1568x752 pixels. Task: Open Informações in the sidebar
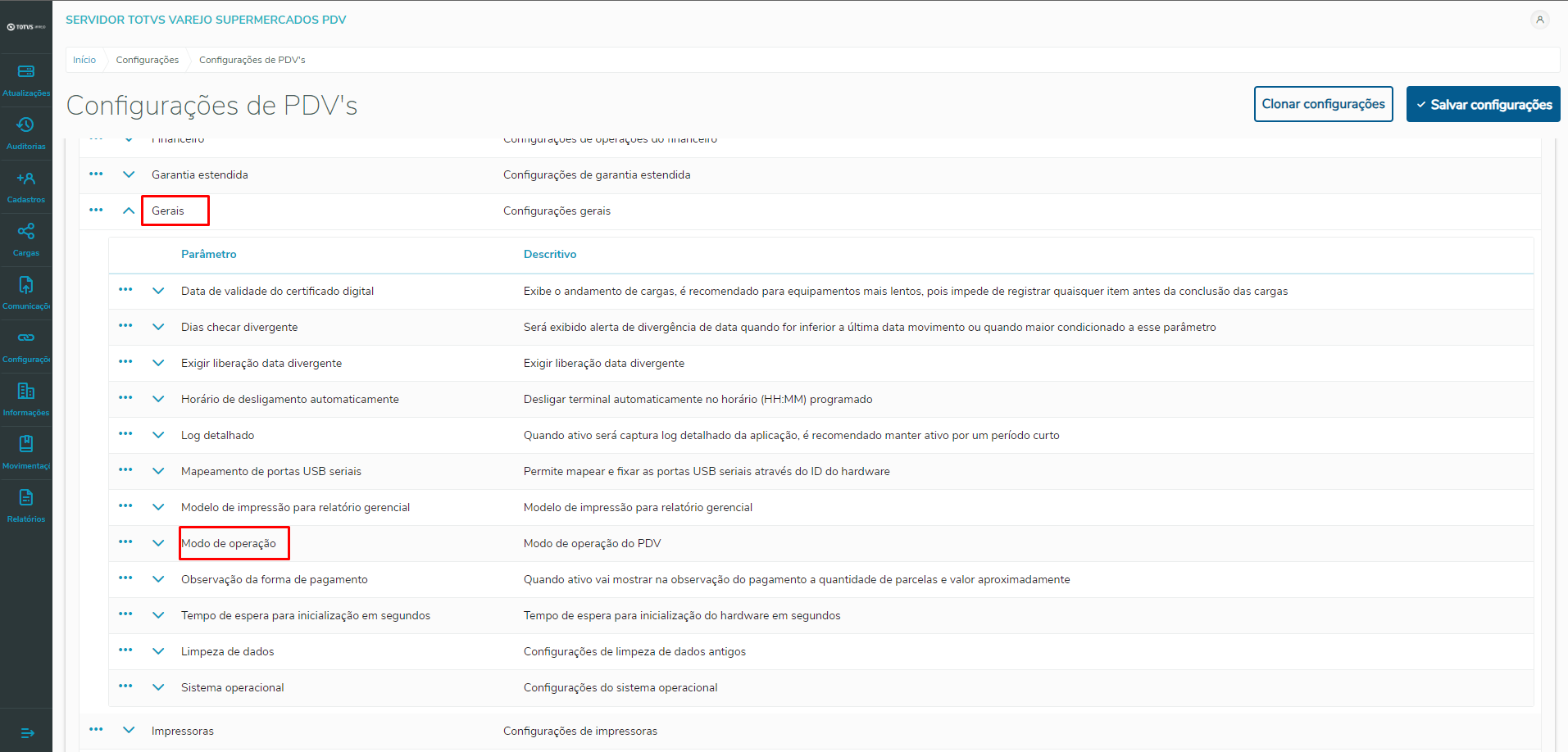26,400
